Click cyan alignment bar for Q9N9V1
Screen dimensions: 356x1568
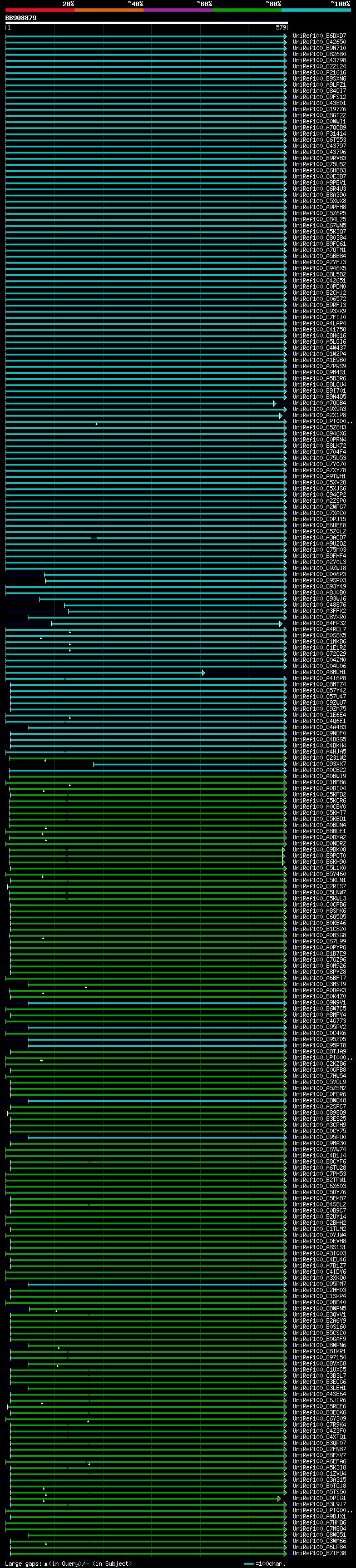pyautogui.click(x=157, y=1003)
